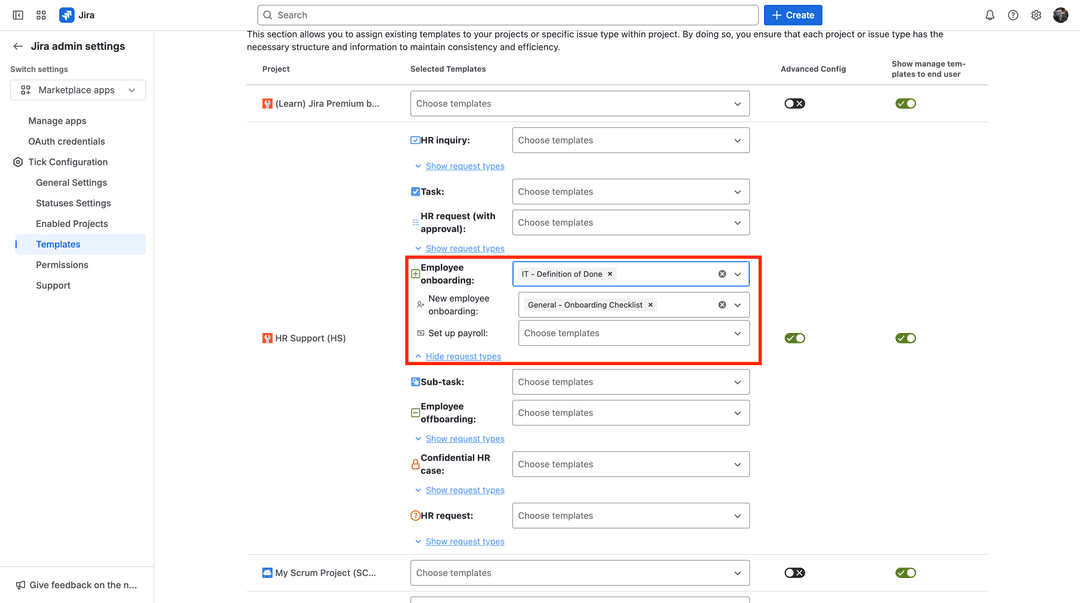Collapse HR Support types via Hide request types
The width and height of the screenshot is (1080, 603).
(463, 356)
